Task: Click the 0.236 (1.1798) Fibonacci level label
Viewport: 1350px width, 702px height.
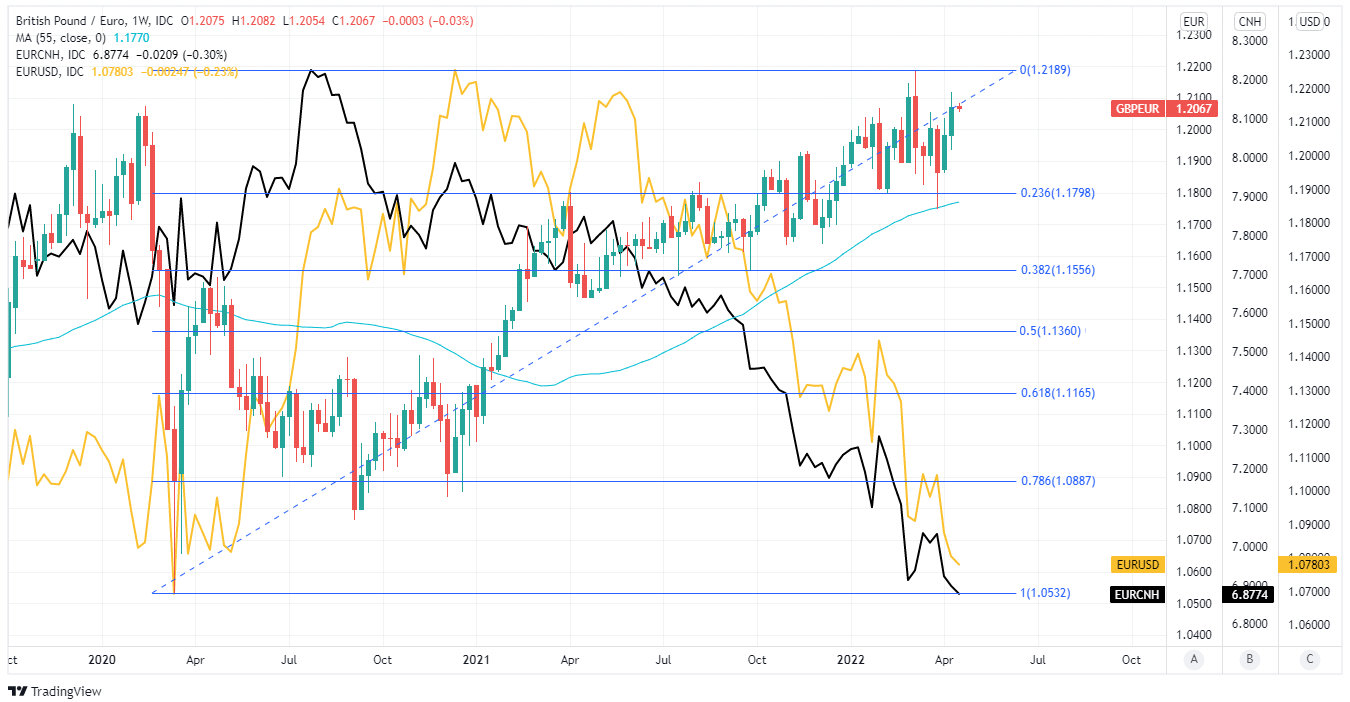Action: [1057, 193]
